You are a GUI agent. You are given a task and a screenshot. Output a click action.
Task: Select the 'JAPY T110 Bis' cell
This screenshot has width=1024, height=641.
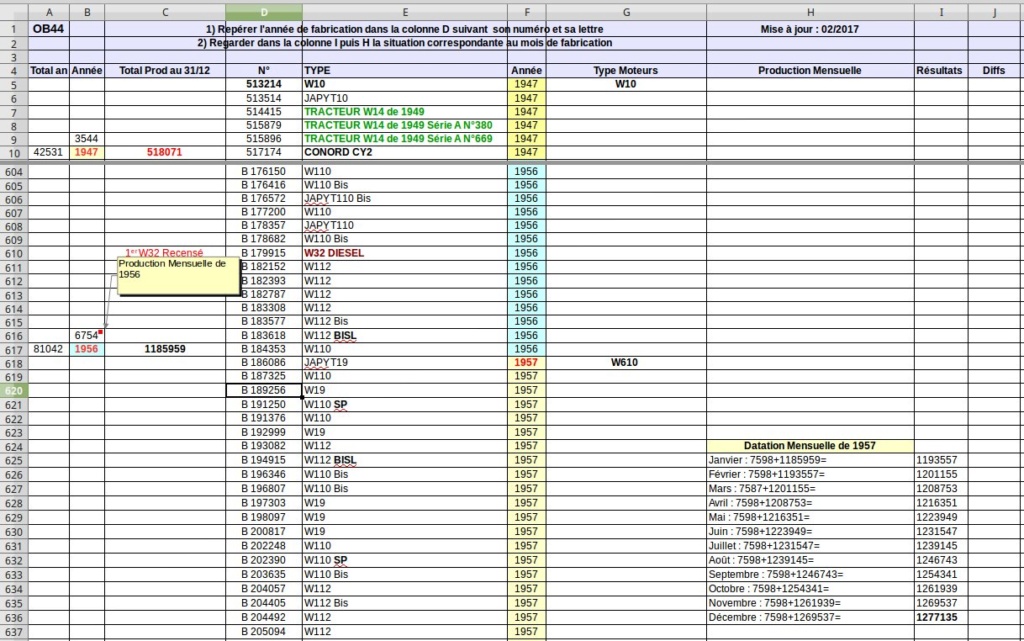(405, 198)
